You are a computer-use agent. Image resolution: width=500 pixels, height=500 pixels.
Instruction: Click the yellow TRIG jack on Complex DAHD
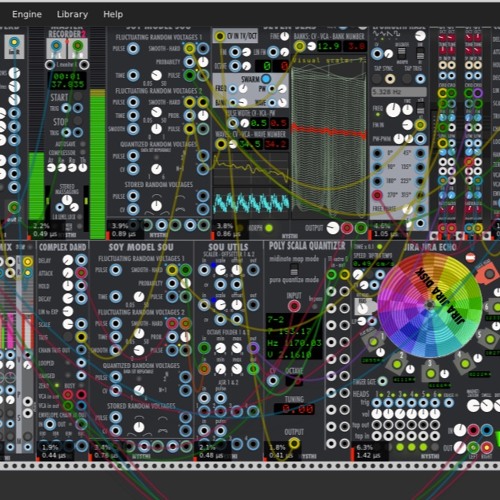[81, 337]
